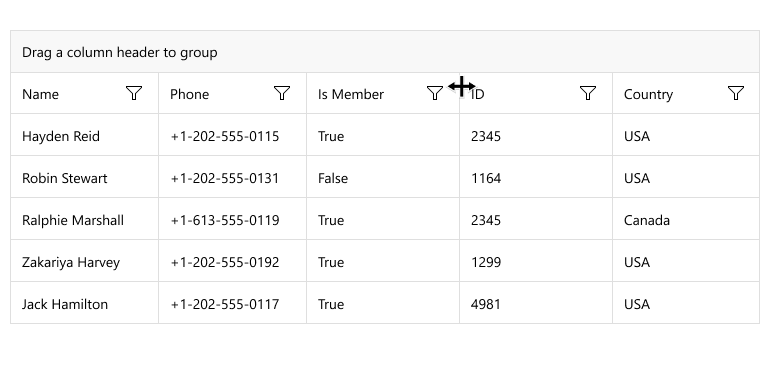
Task: Open the Country column filter icon
Action: click(736, 93)
